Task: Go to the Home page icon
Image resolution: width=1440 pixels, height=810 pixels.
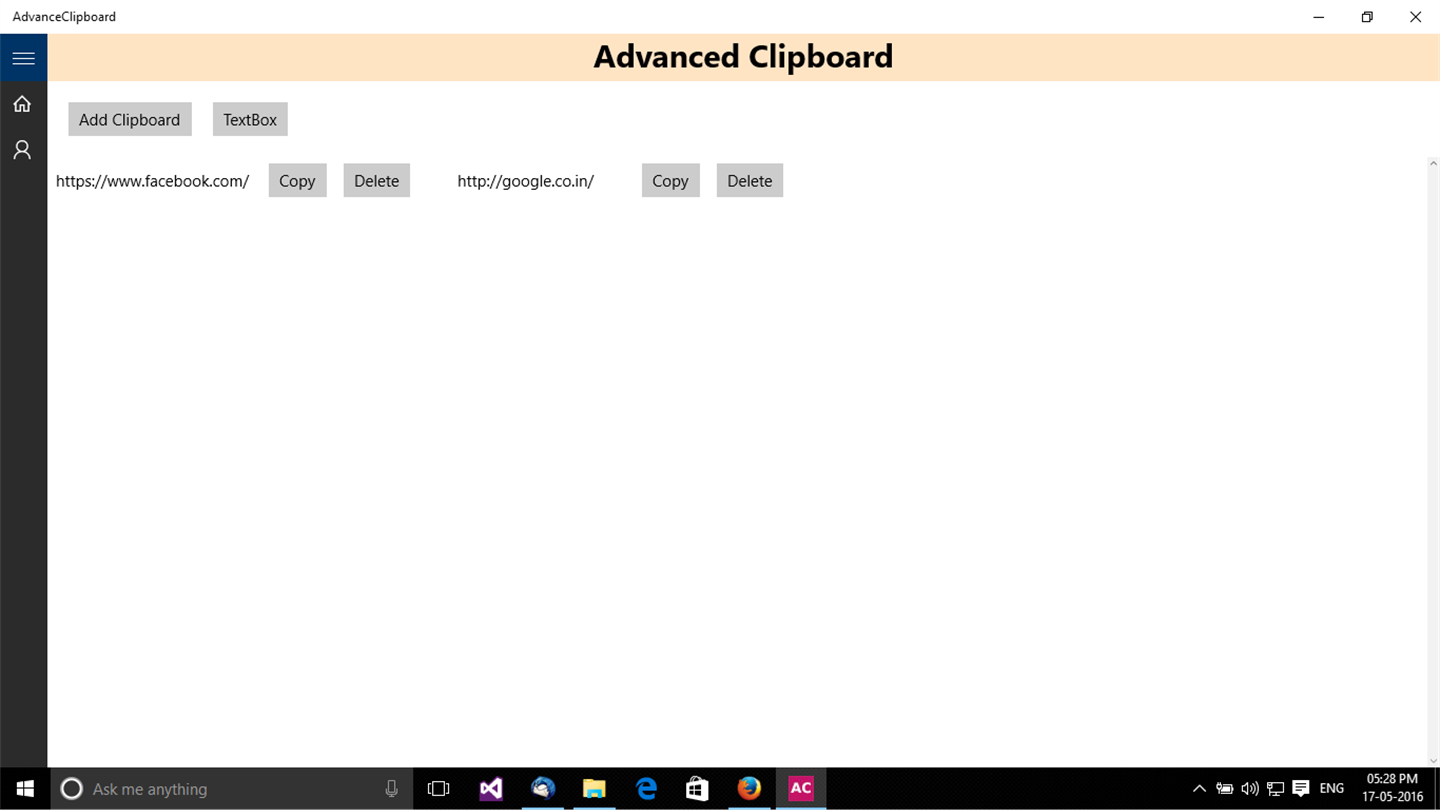Action: pos(22,104)
